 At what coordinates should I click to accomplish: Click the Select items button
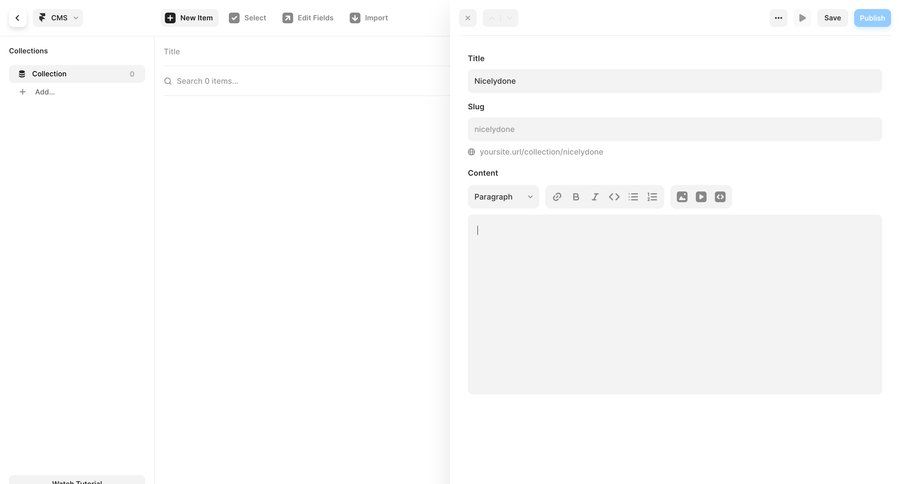click(247, 18)
